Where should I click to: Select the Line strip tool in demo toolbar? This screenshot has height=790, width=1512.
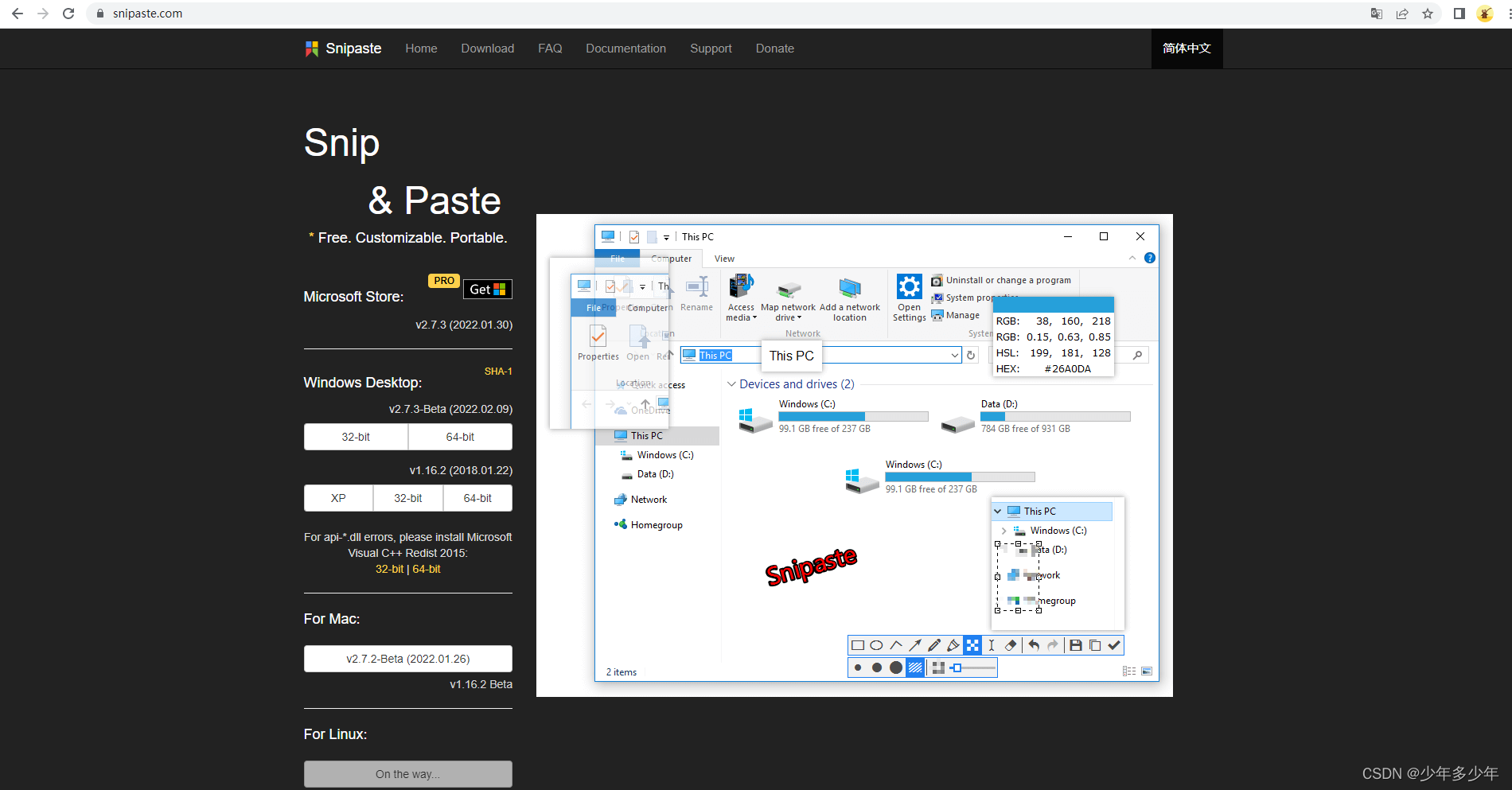[x=896, y=645]
